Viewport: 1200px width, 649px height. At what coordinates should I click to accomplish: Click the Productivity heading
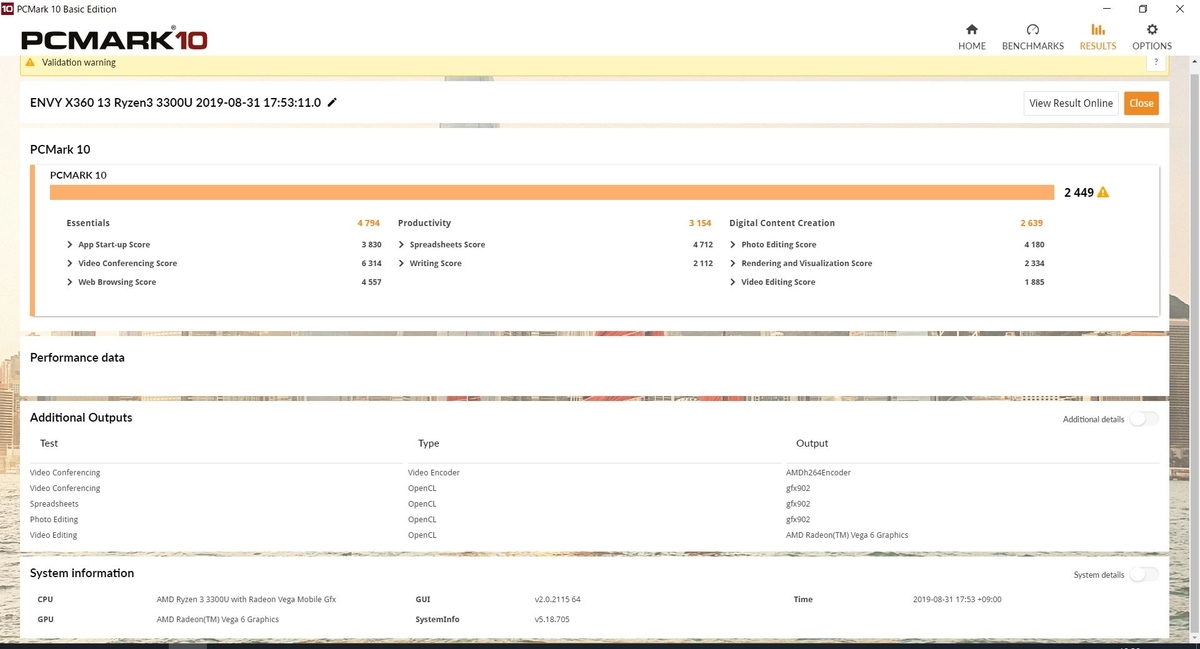[424, 223]
